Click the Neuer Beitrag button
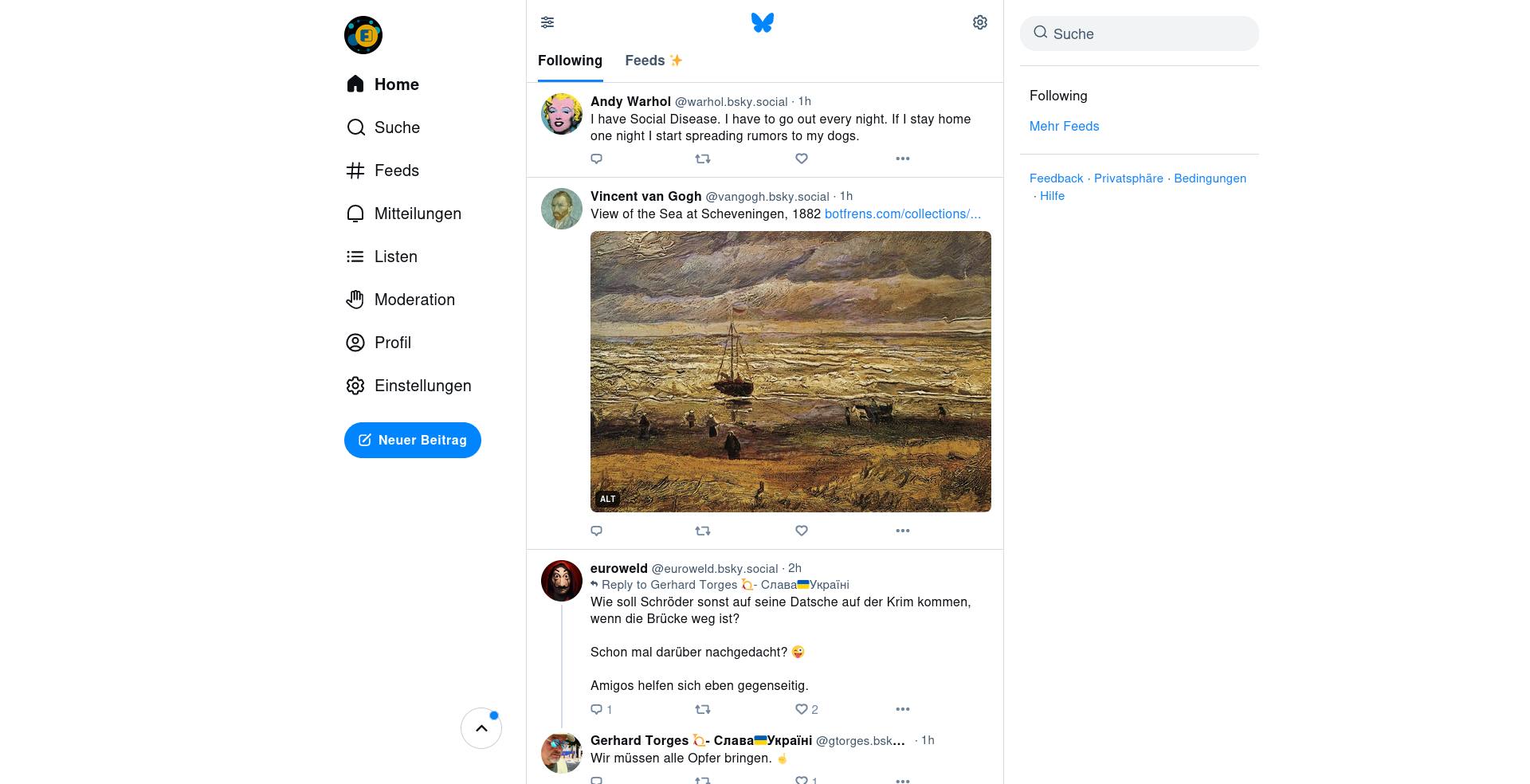Image resolution: width=1530 pixels, height=784 pixels. tap(413, 440)
